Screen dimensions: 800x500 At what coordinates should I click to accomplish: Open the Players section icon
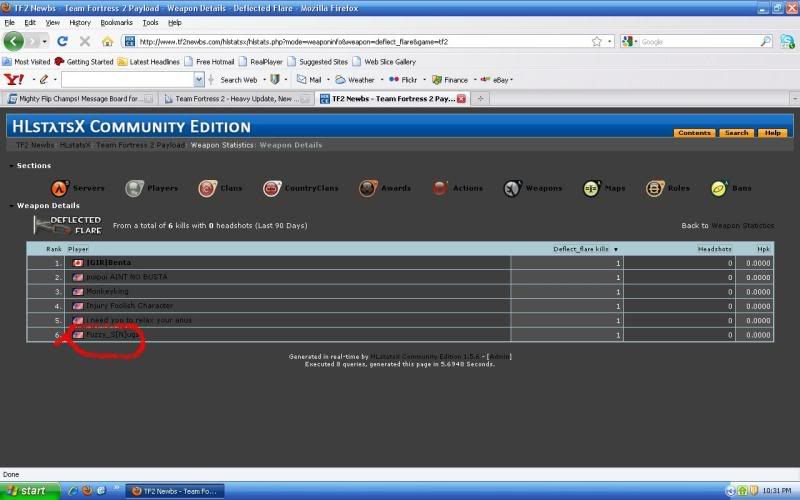coord(135,188)
